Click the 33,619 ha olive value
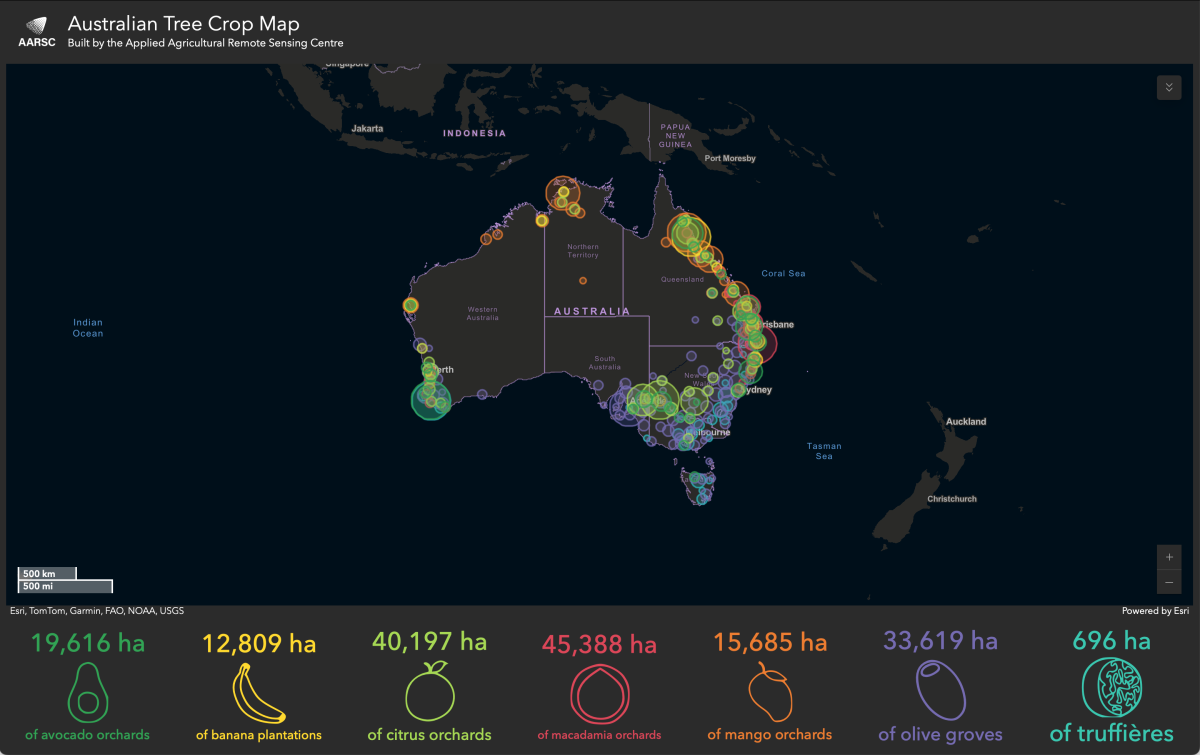Image resolution: width=1200 pixels, height=755 pixels. (939, 640)
